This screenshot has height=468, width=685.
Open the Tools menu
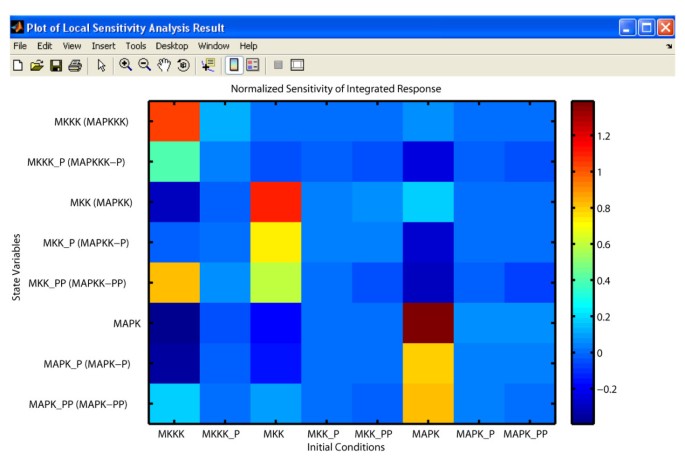[136, 46]
